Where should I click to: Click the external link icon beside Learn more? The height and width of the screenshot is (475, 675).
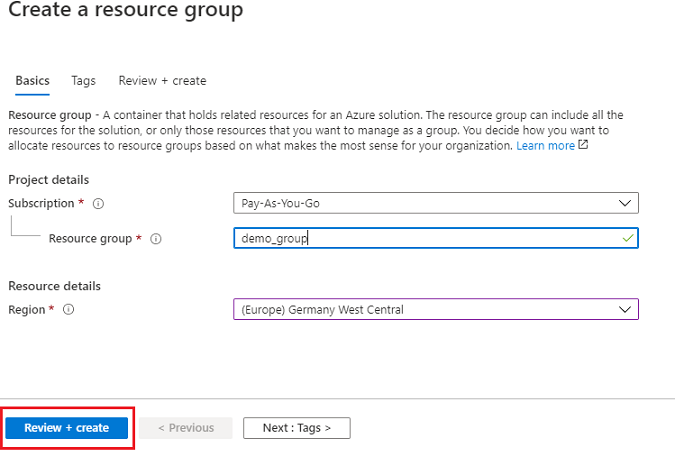coord(583,146)
